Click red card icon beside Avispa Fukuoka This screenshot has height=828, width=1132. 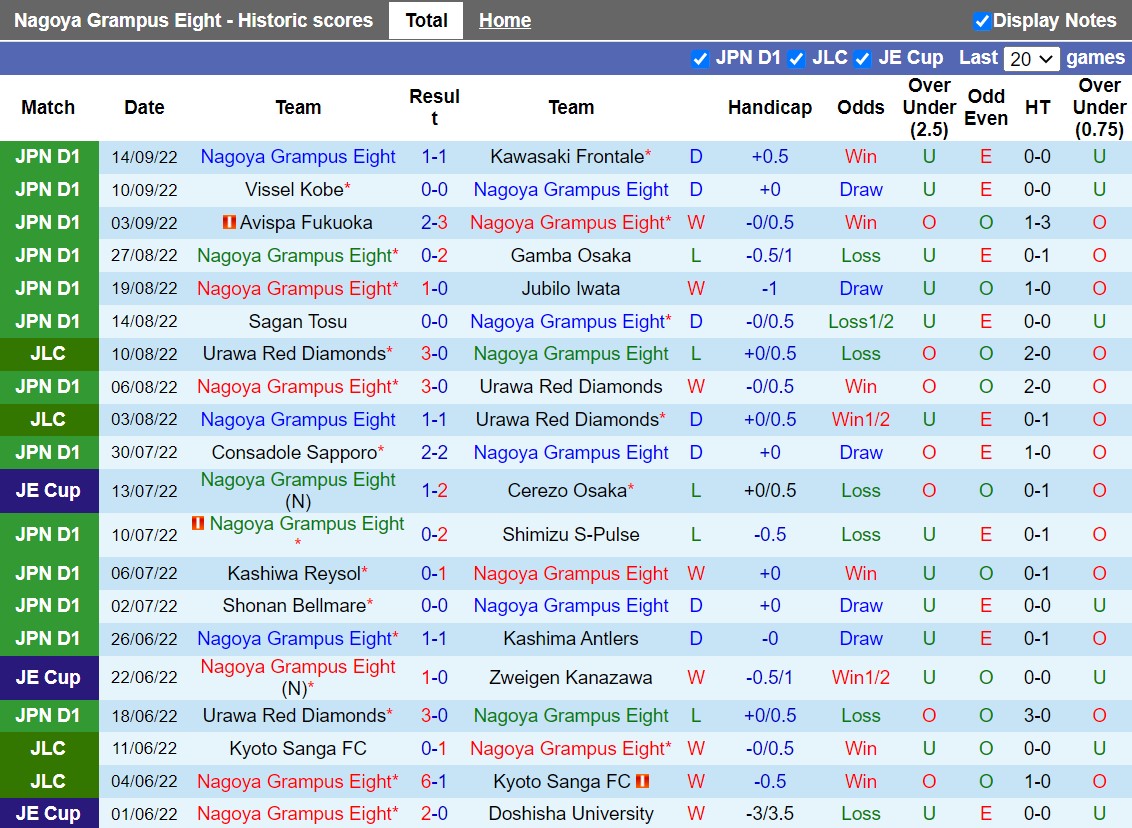coord(229,222)
